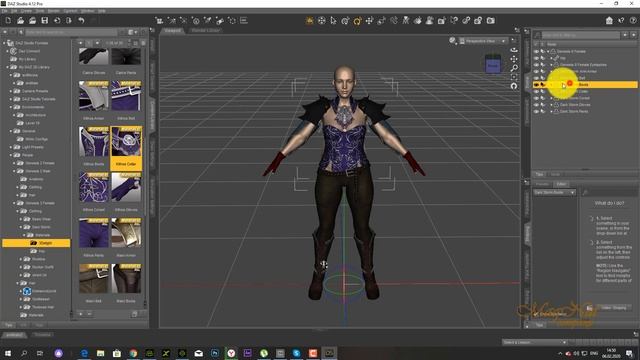Click the content library search field
The width and height of the screenshot is (640, 360).
71,32
